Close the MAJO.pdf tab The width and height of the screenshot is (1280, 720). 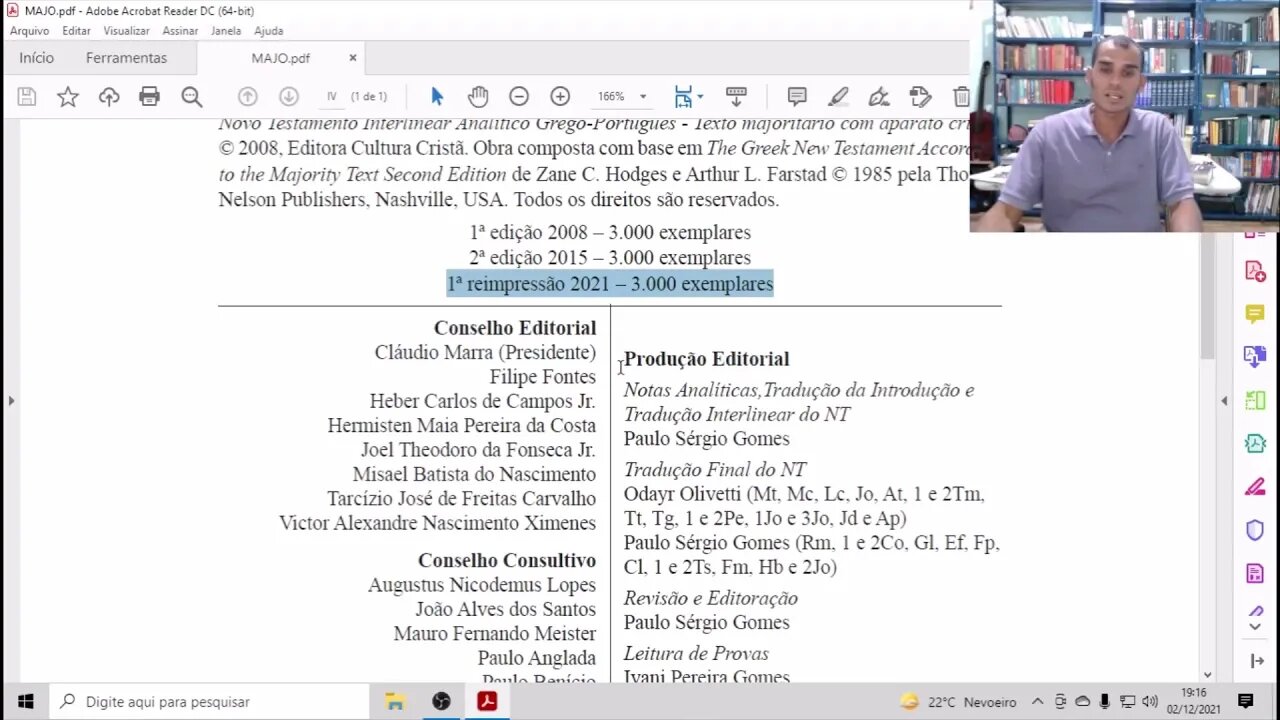point(353,58)
